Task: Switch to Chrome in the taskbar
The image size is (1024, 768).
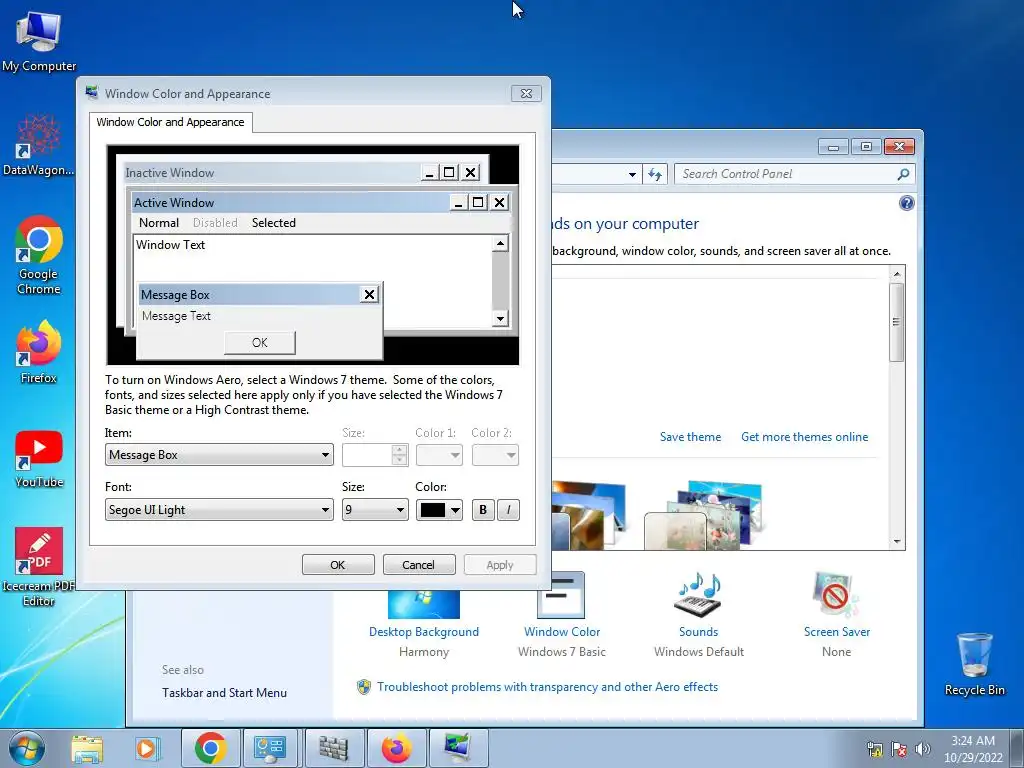Action: point(210,748)
